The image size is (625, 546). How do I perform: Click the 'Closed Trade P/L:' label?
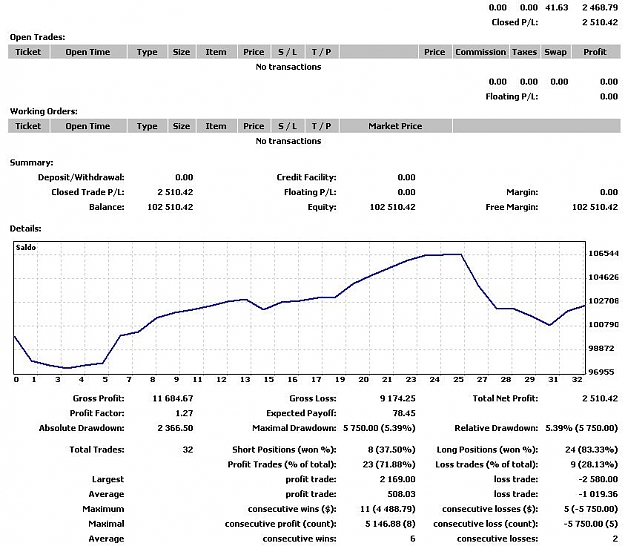pyautogui.click(x=88, y=192)
